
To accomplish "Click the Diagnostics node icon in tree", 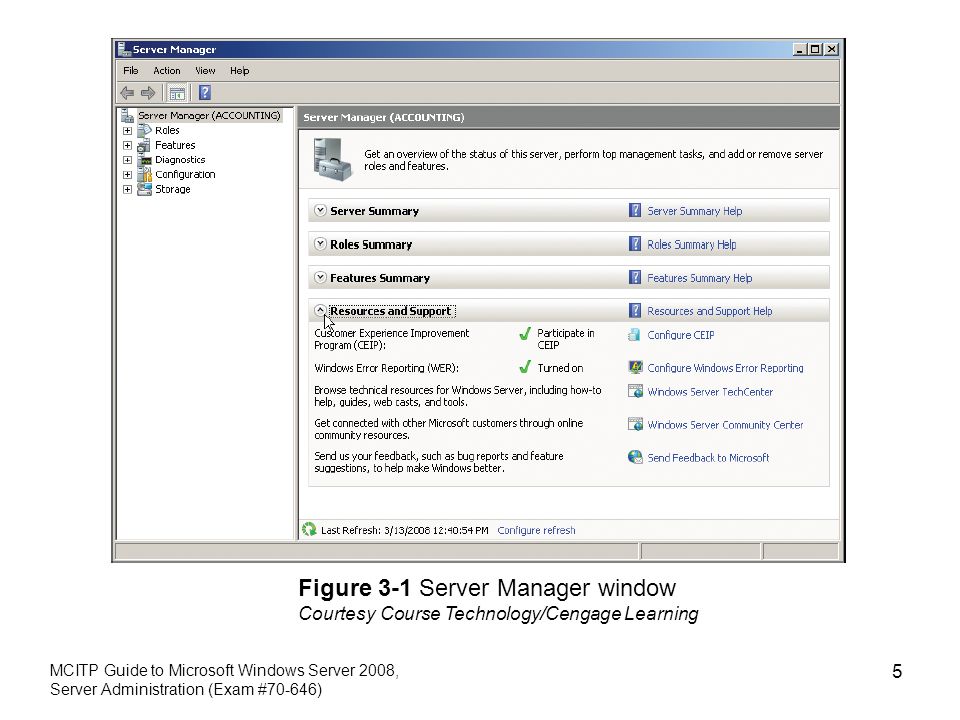I will pos(144,160).
